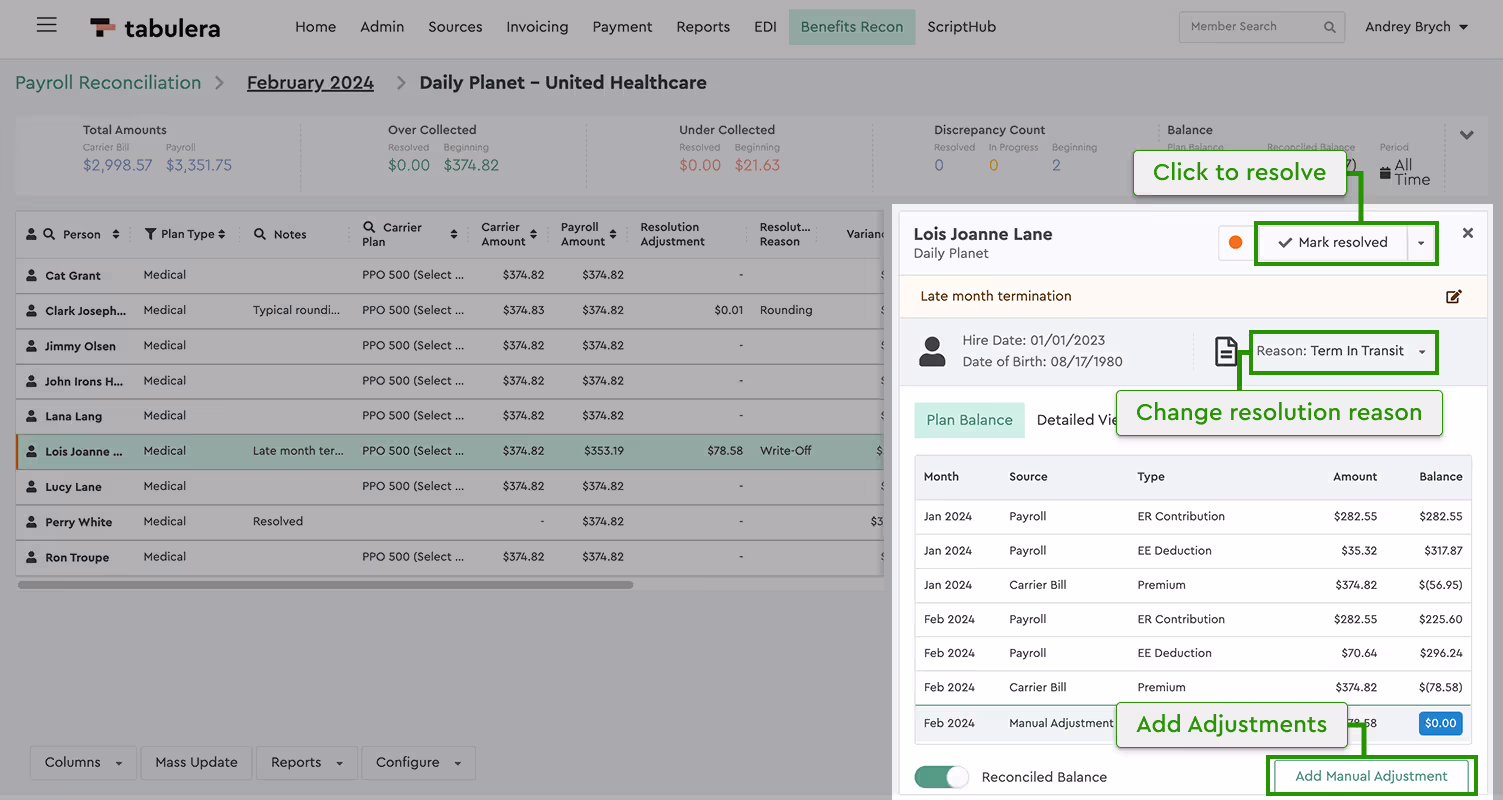
Task: Sort by Payroll Amount column arrows
Action: coord(613,234)
